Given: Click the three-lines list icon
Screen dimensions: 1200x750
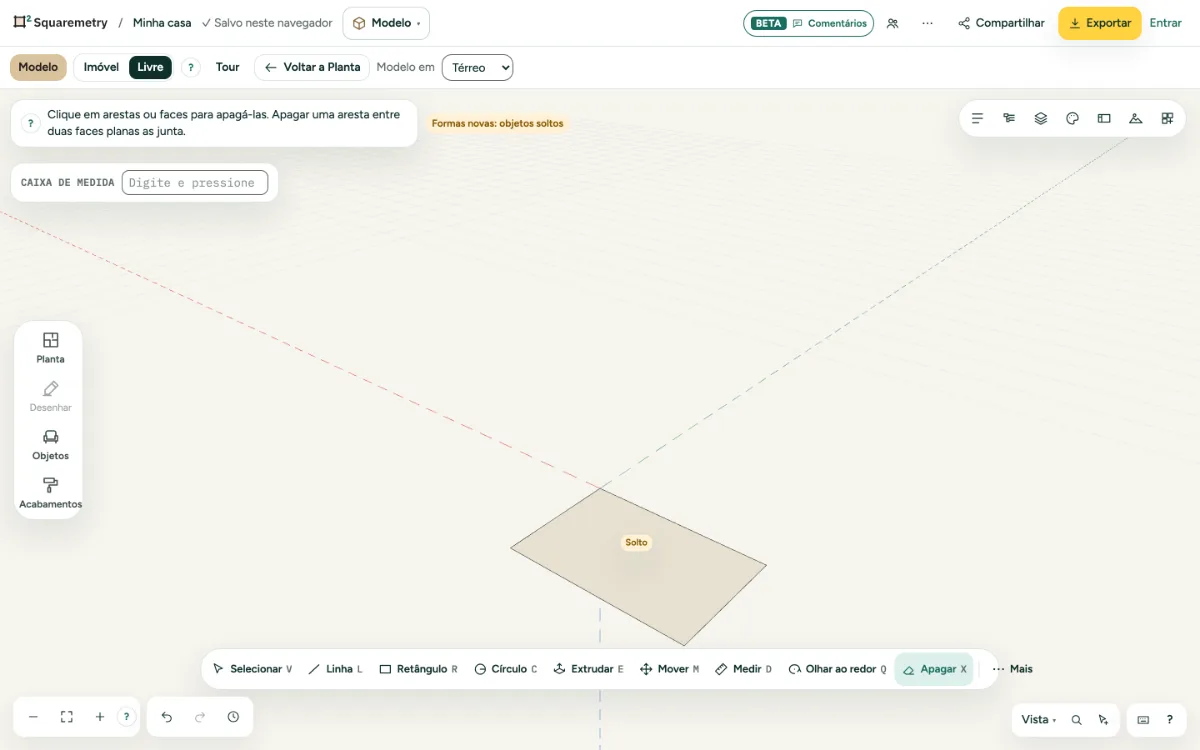Looking at the screenshot, I should pos(978,118).
